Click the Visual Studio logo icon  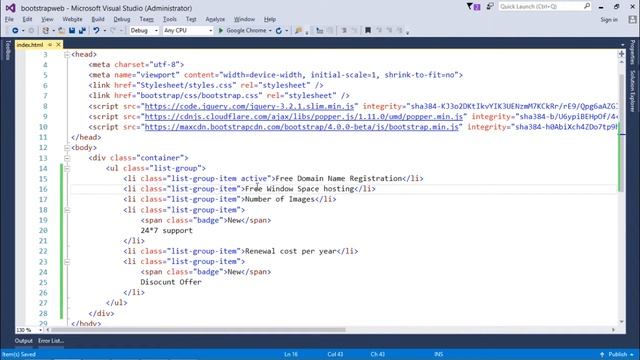tap(10, 8)
